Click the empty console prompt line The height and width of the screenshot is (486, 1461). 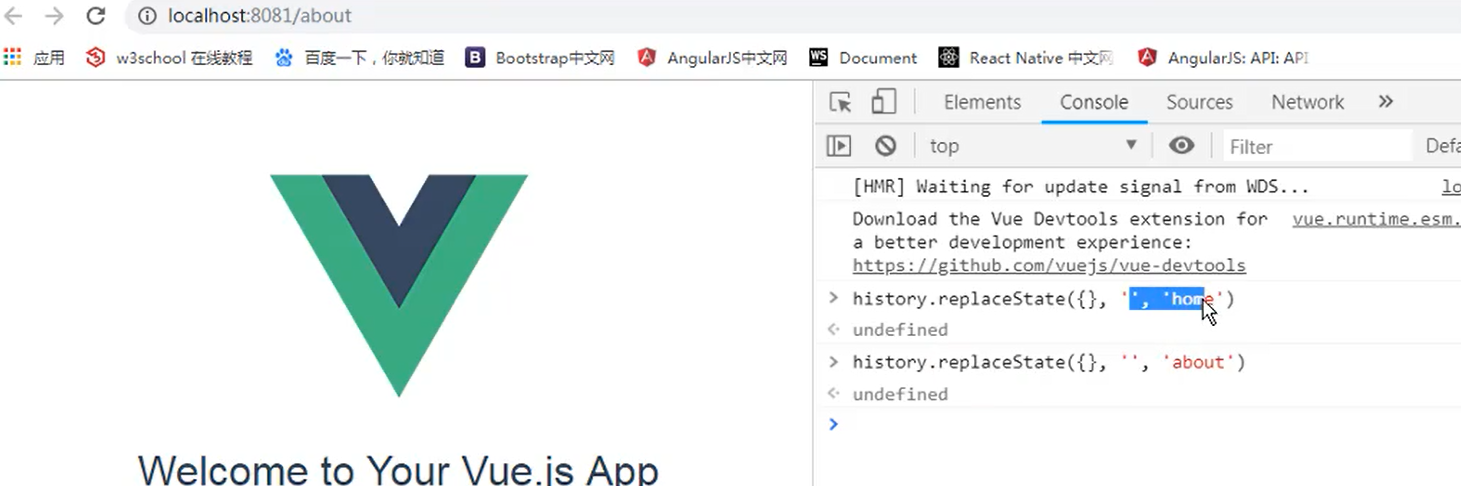[1145, 425]
